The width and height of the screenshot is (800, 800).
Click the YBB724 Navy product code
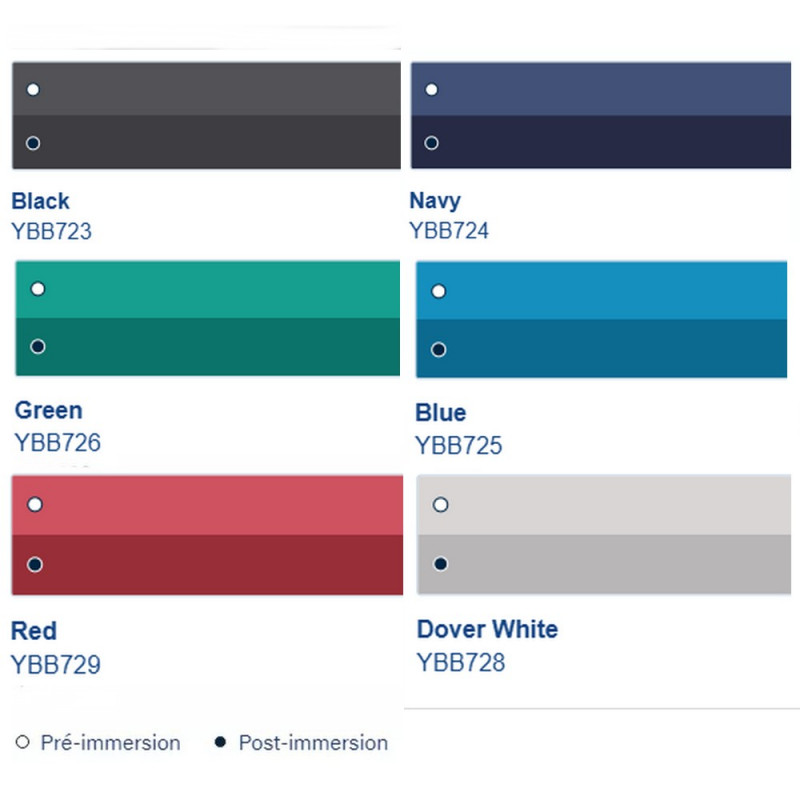pyautogui.click(x=449, y=231)
